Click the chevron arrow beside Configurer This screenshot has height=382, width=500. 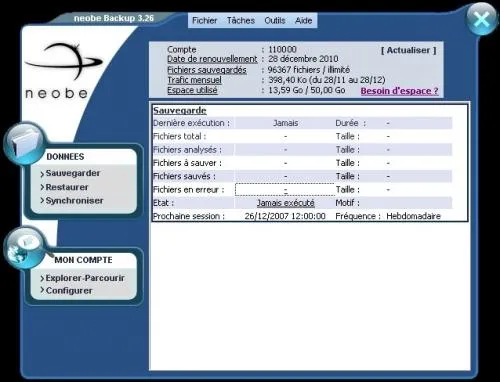(x=42, y=290)
